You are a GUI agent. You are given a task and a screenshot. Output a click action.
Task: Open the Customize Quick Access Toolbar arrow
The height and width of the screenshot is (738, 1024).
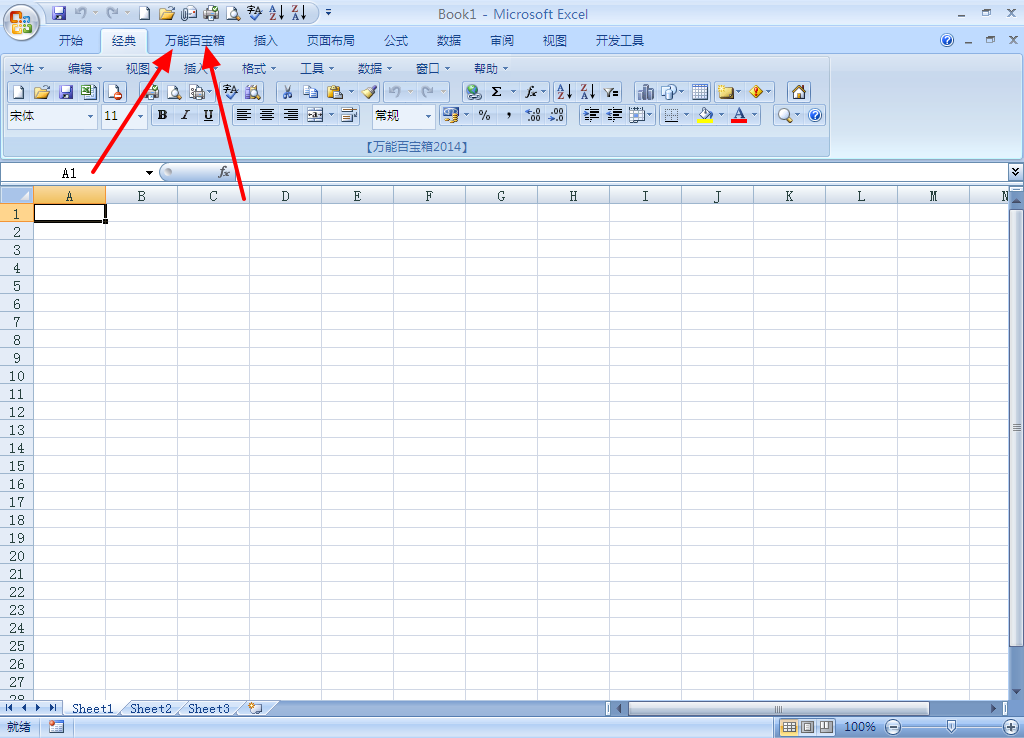pyautogui.click(x=328, y=12)
